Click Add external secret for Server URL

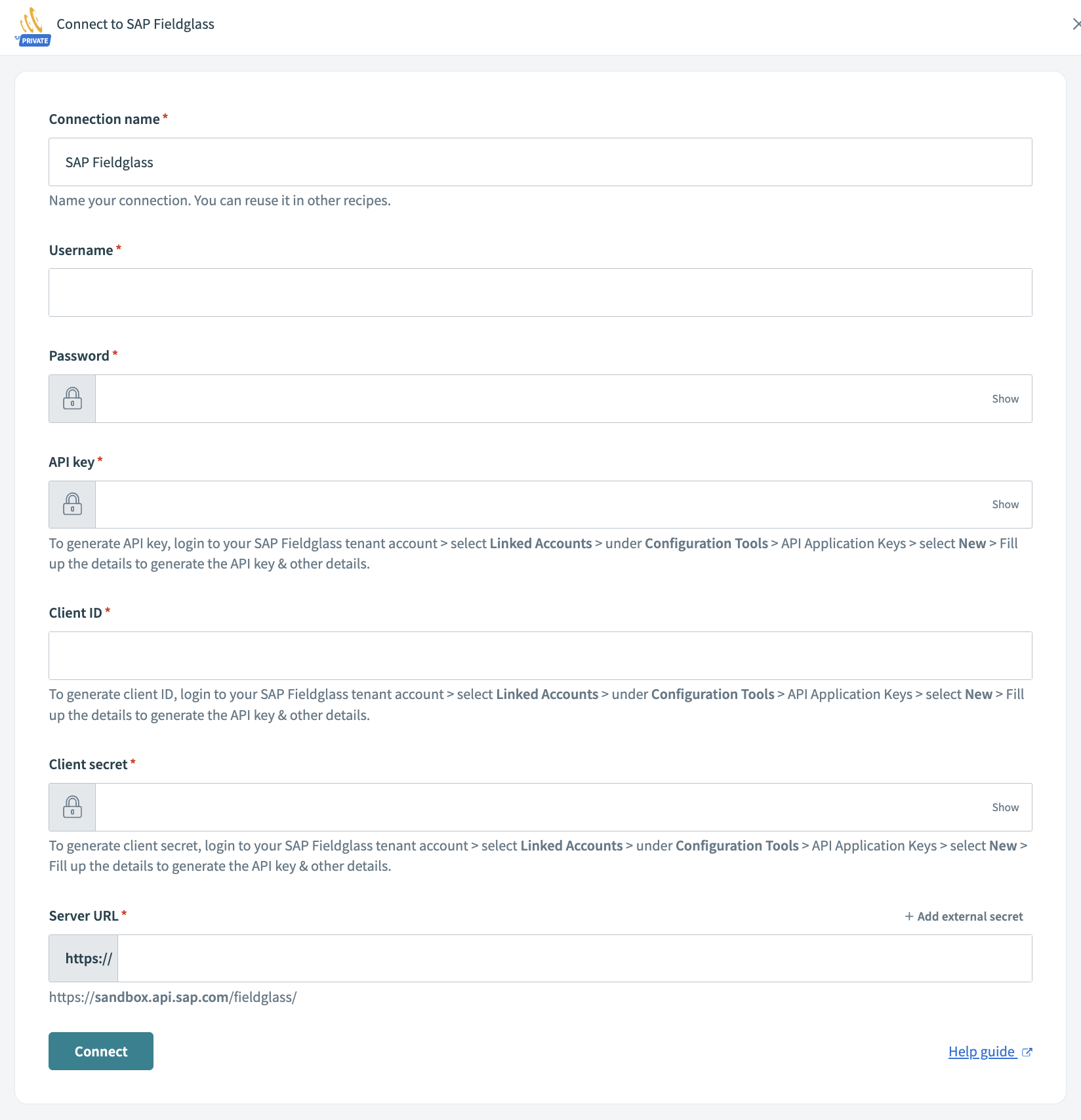point(969,917)
